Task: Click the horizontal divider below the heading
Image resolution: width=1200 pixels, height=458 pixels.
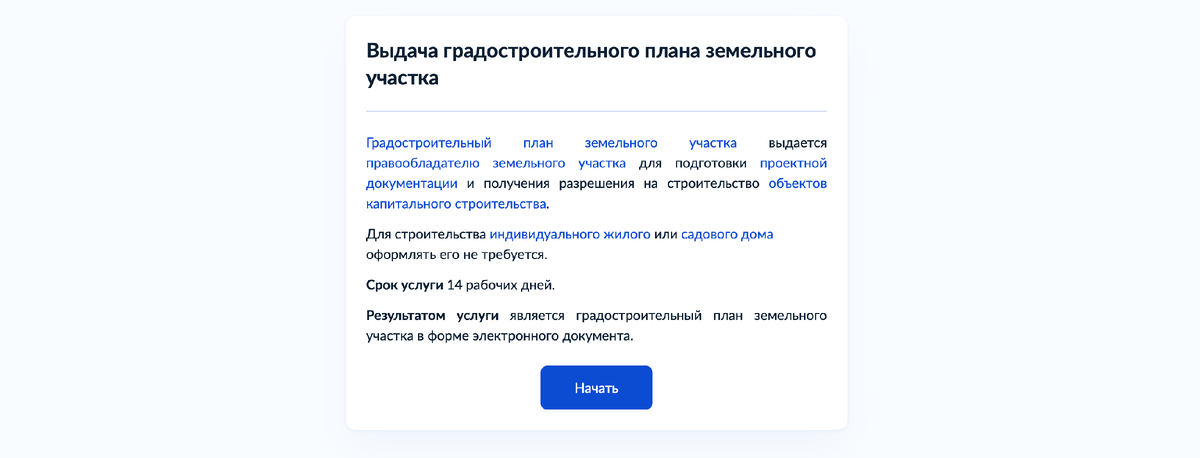Action: (596, 111)
